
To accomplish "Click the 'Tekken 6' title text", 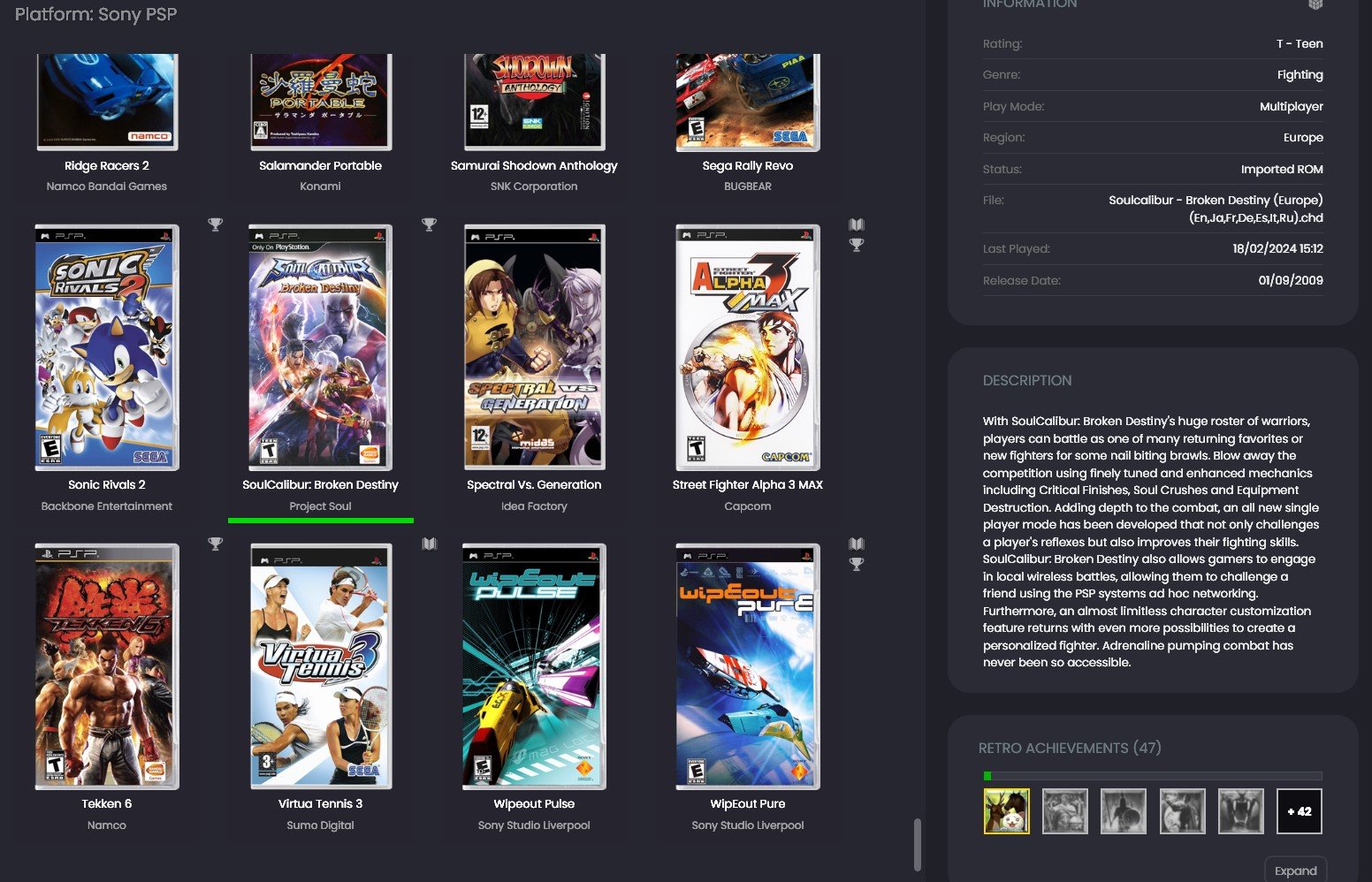I will coord(107,803).
